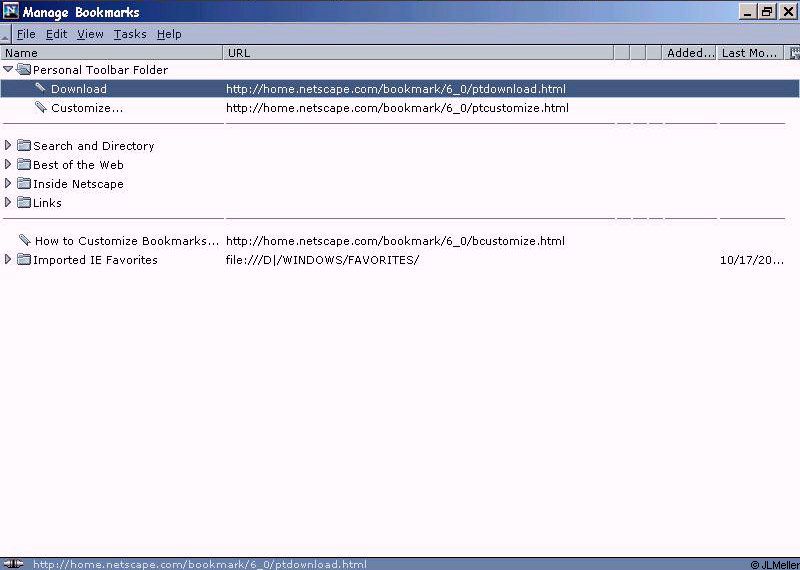The height and width of the screenshot is (570, 800).
Task: Click the Best of the Web folder icon
Action: [23, 164]
